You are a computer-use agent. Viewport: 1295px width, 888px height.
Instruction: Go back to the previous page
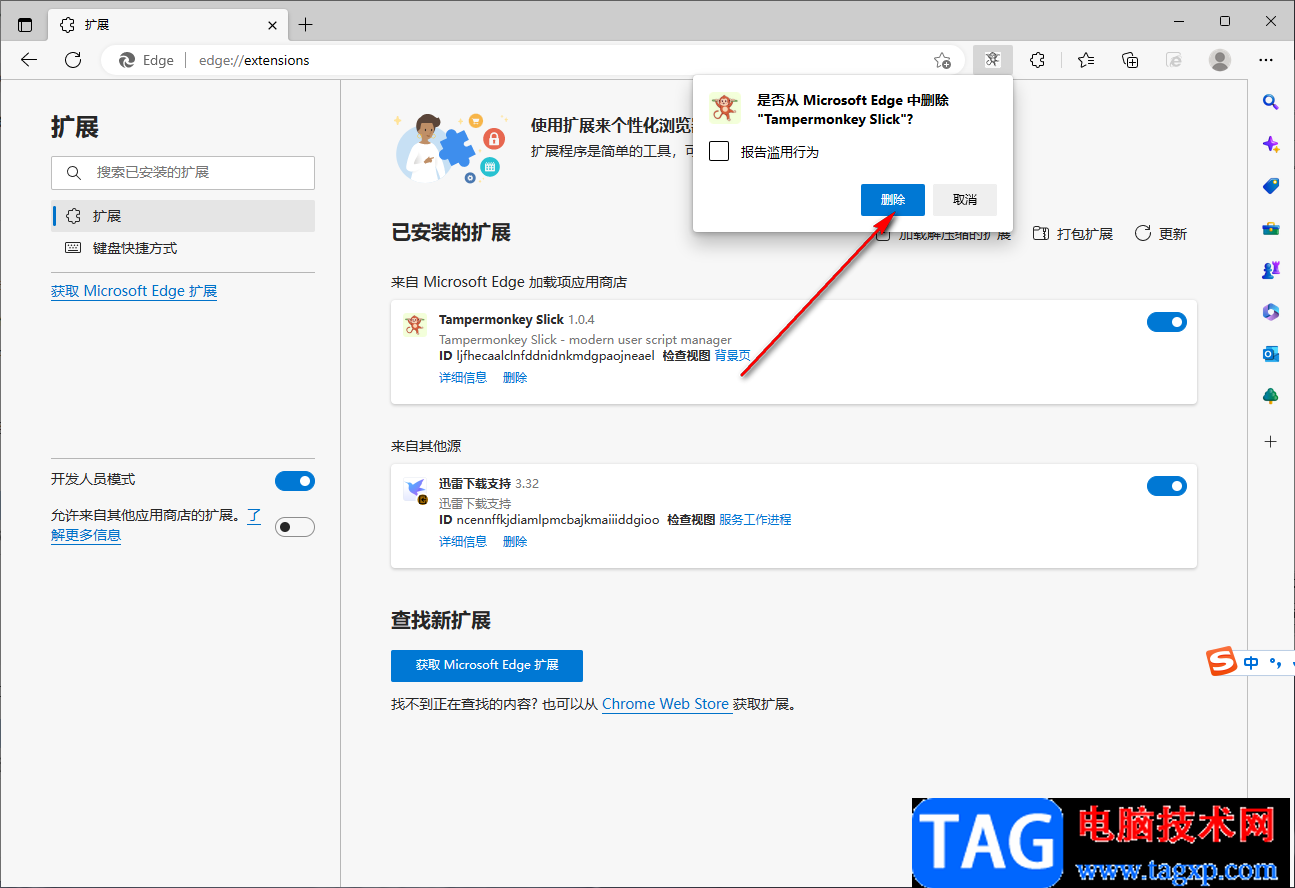coord(29,60)
